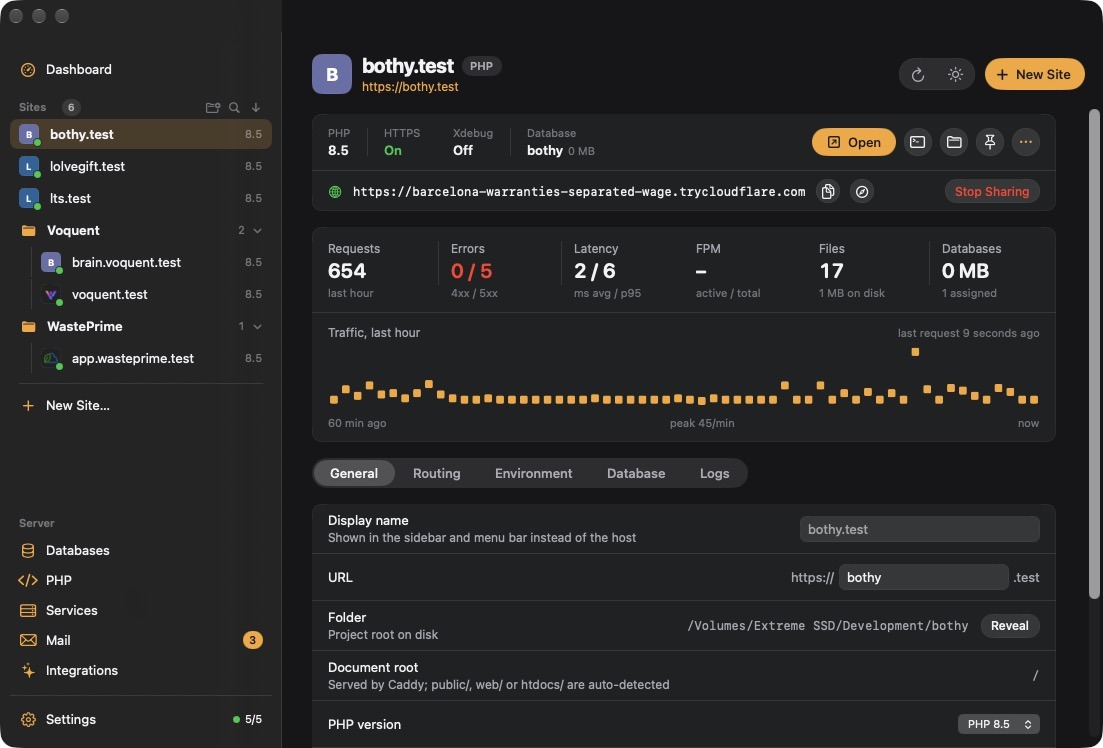Image resolution: width=1103 pixels, height=748 pixels.
Task: Click Stop Sharing
Action: [x=992, y=191]
